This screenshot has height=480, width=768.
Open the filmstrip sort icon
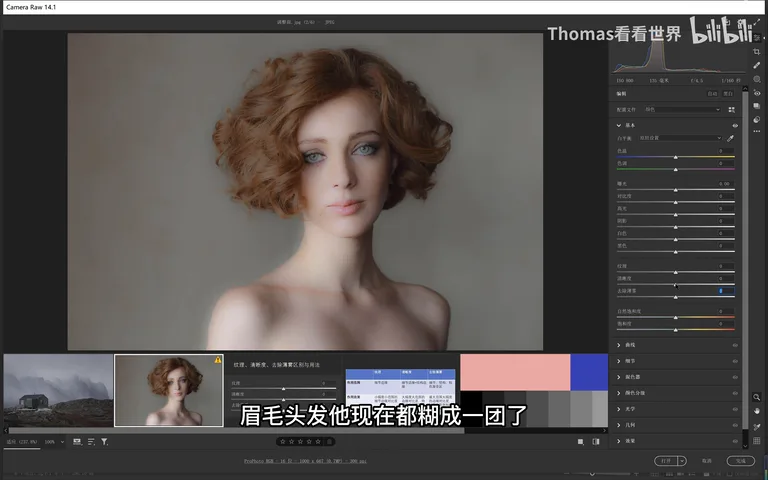[91, 442]
